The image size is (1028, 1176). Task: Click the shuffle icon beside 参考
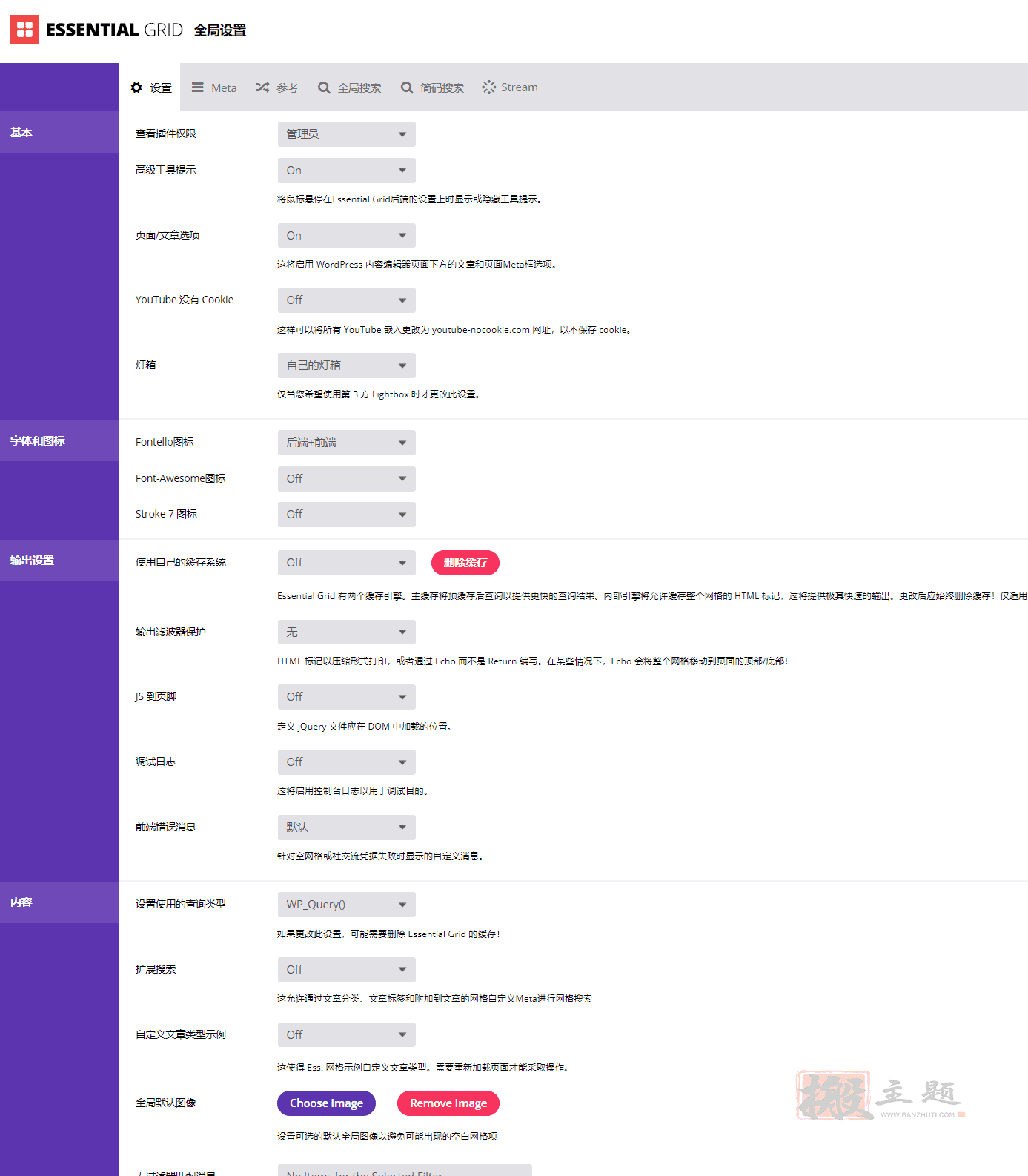click(262, 87)
